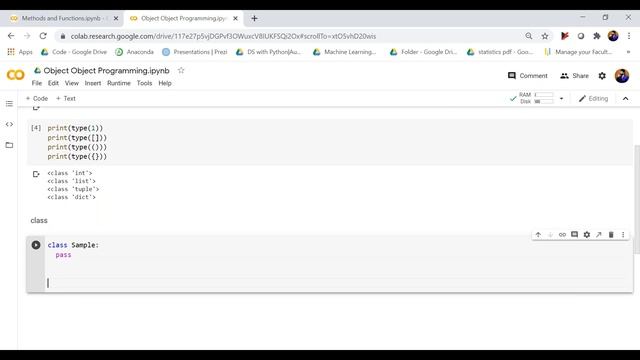640x360 pixels.
Task: Open the Insert menu
Action: click(x=93, y=83)
